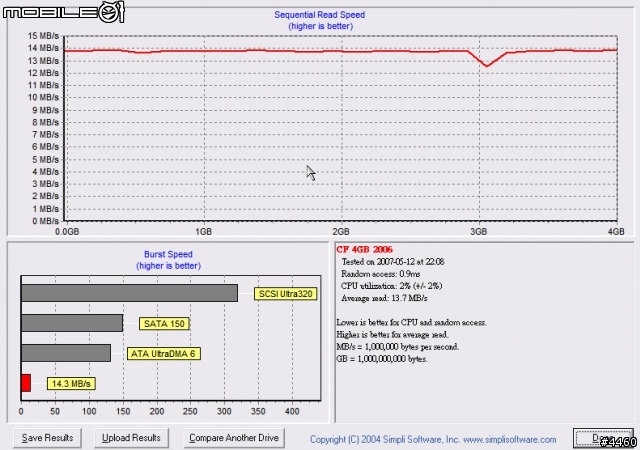This screenshot has height=450, width=640.
Task: Click the SATA 150 gray bar
Action: 72,323
